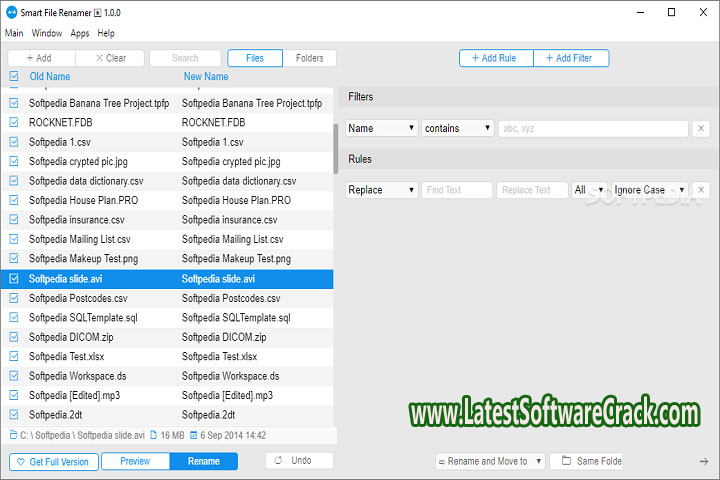Select the Softpedia Test.xlsx row
720x480 pixels.
point(167,356)
